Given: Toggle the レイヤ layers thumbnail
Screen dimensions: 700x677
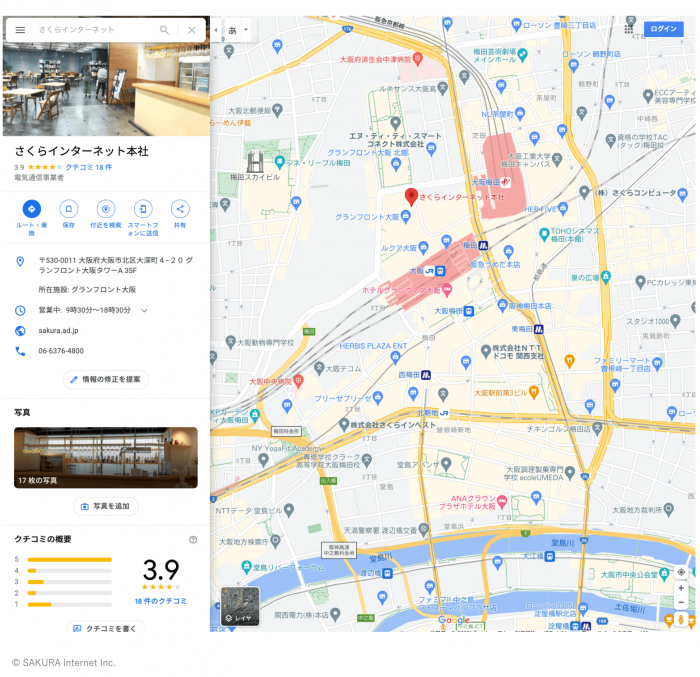Looking at the screenshot, I should [240, 606].
